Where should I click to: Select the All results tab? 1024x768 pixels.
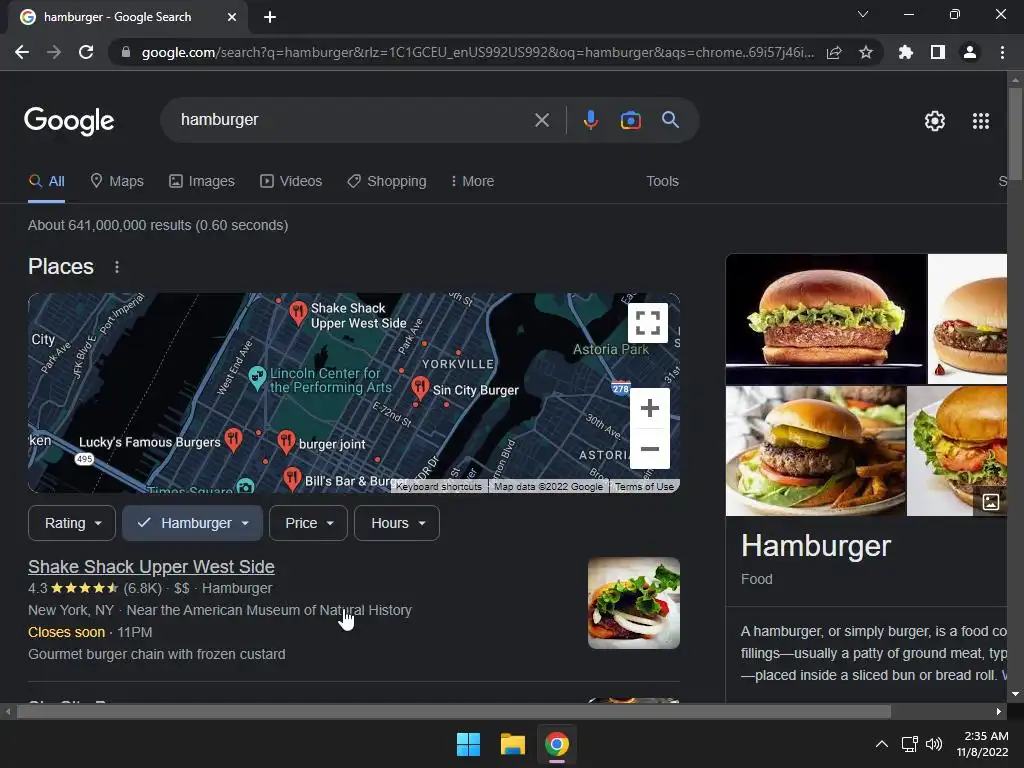click(x=46, y=181)
